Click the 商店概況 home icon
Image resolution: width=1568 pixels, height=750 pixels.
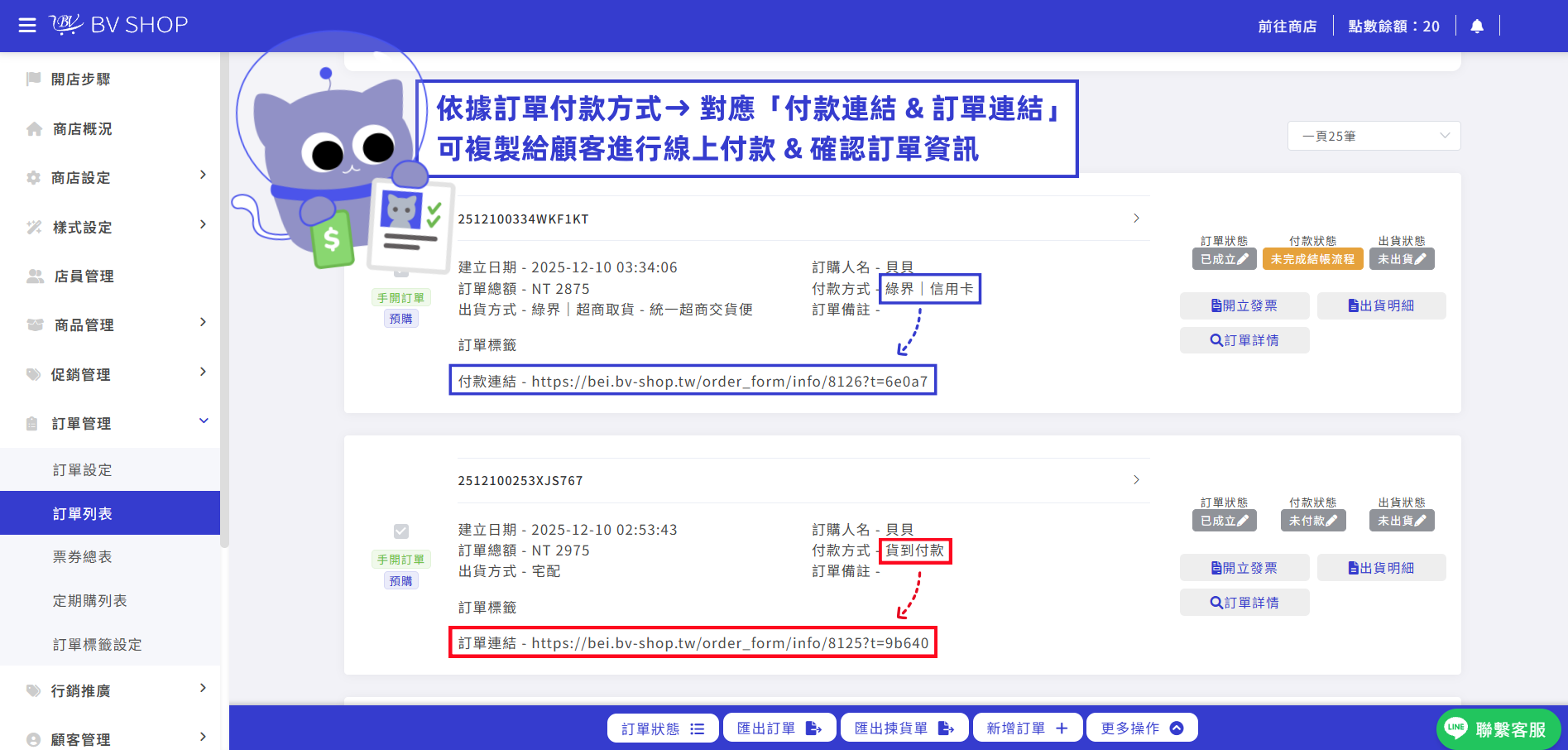click(x=35, y=128)
